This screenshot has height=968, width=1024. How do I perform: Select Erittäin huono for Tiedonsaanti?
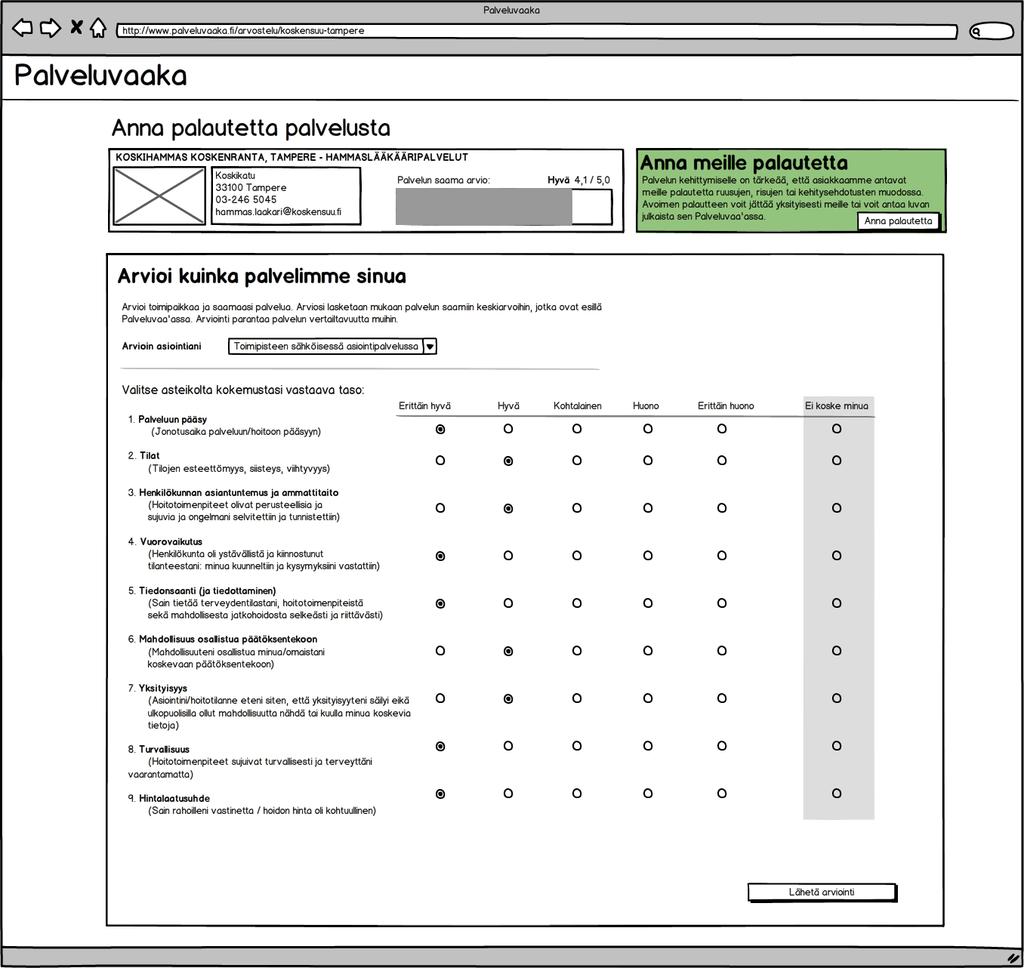click(x=722, y=603)
